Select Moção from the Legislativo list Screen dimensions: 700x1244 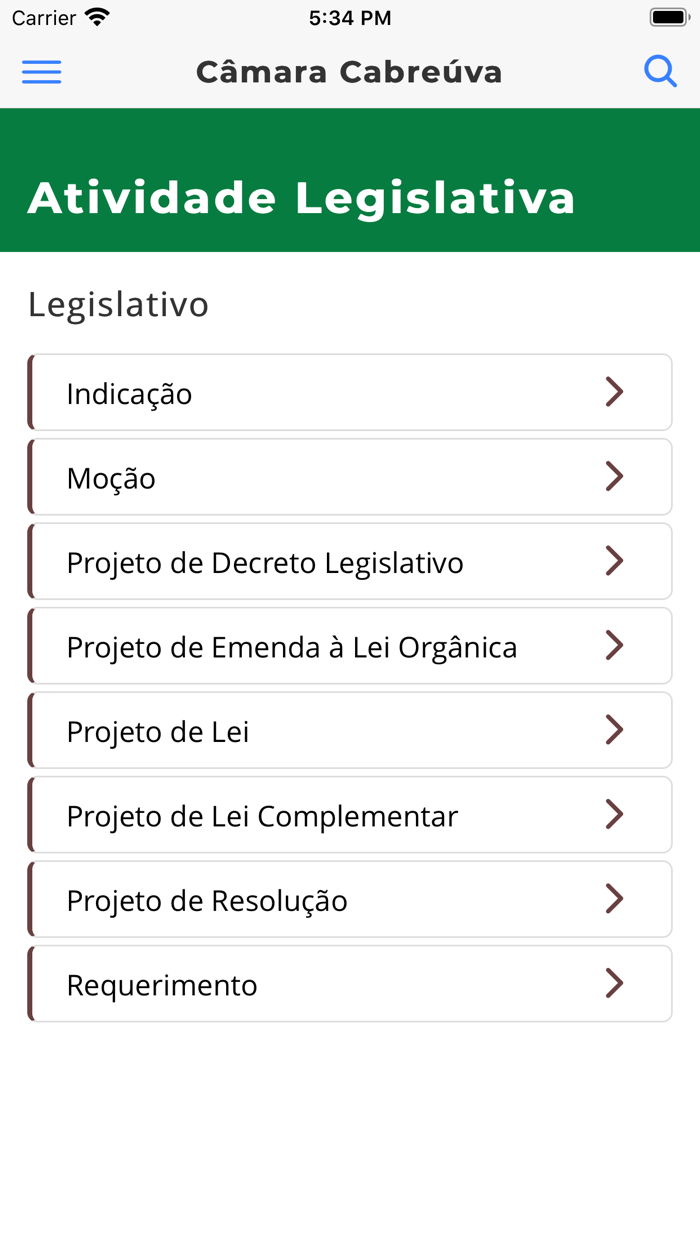350,477
